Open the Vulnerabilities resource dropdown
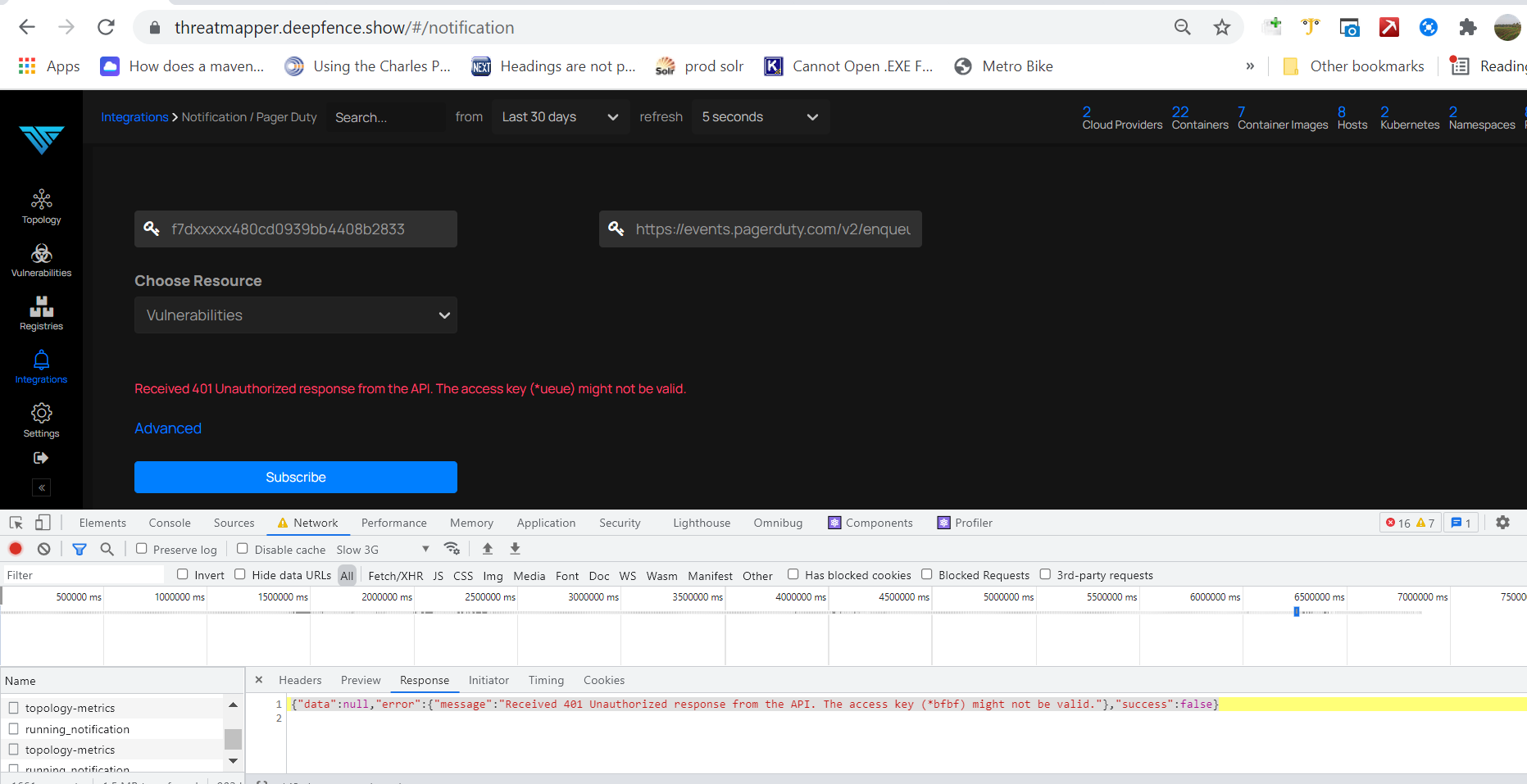This screenshot has width=1527, height=784. 296,315
